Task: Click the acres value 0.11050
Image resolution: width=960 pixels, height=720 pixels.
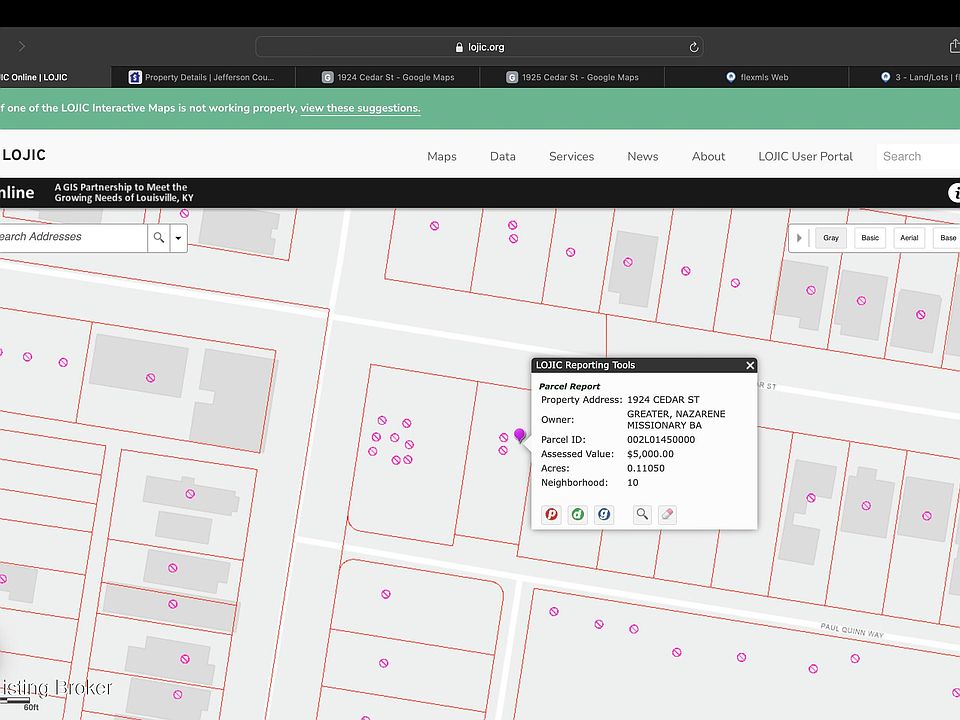Action: pos(645,468)
